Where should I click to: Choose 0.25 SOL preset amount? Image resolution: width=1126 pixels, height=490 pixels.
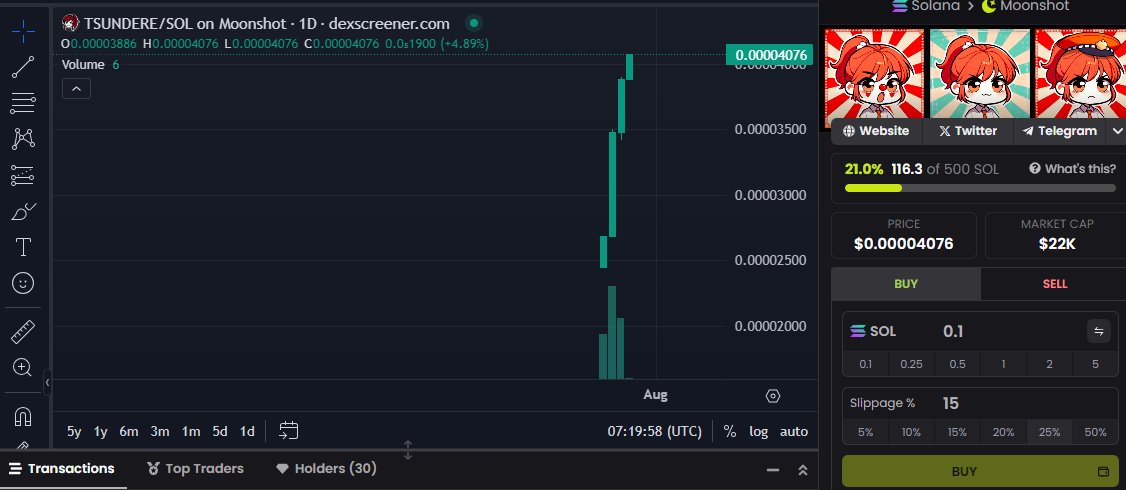911,364
